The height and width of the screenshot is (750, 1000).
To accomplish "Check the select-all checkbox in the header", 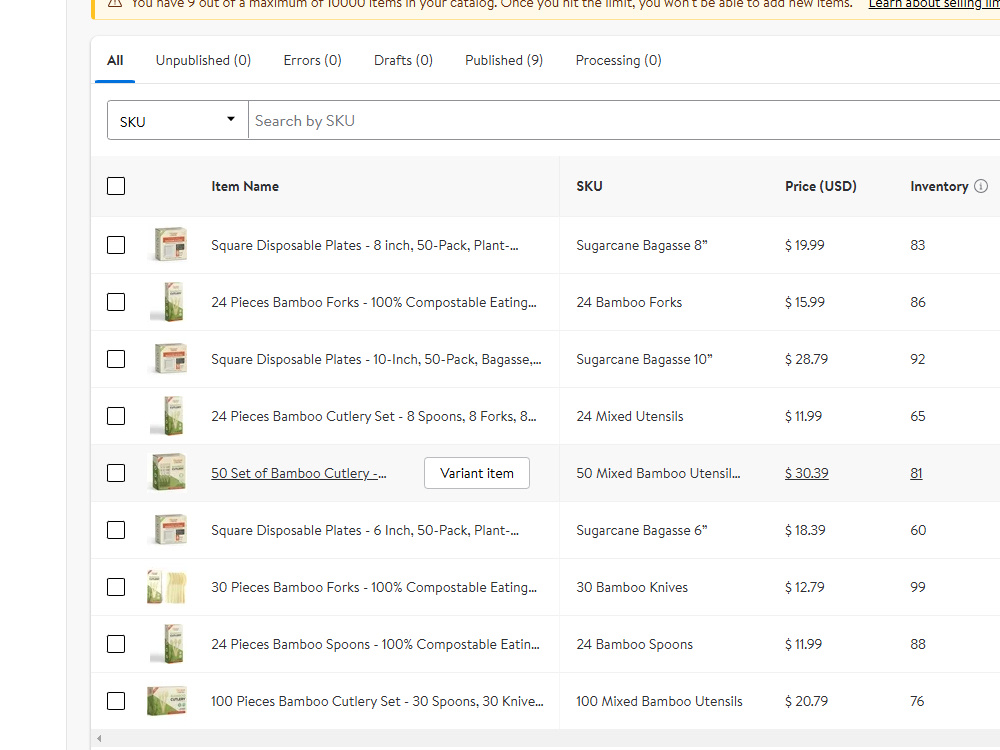I will (x=116, y=186).
